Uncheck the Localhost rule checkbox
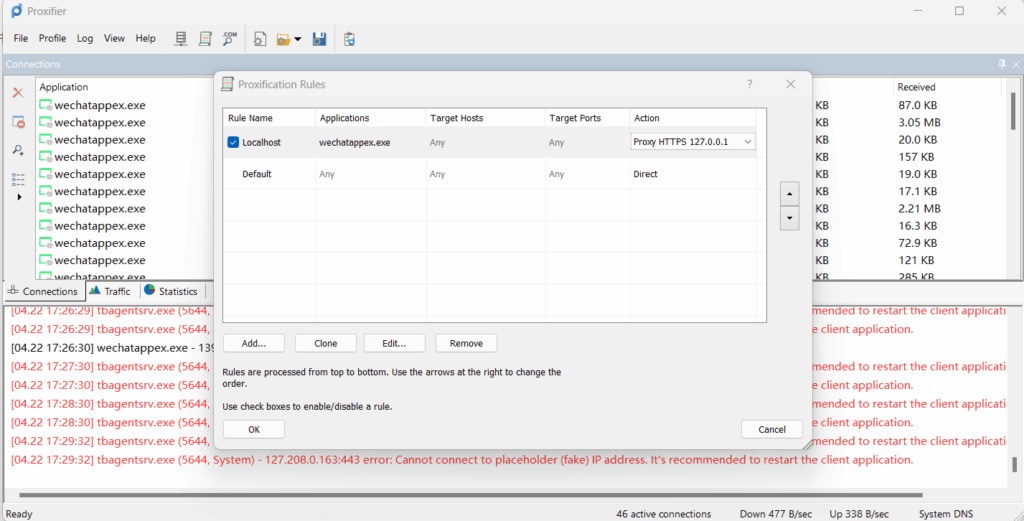The image size is (1024, 521). 233,143
